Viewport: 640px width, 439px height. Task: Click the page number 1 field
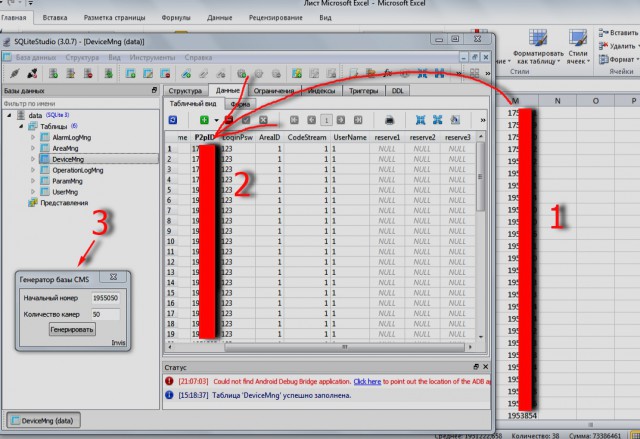pos(326,120)
